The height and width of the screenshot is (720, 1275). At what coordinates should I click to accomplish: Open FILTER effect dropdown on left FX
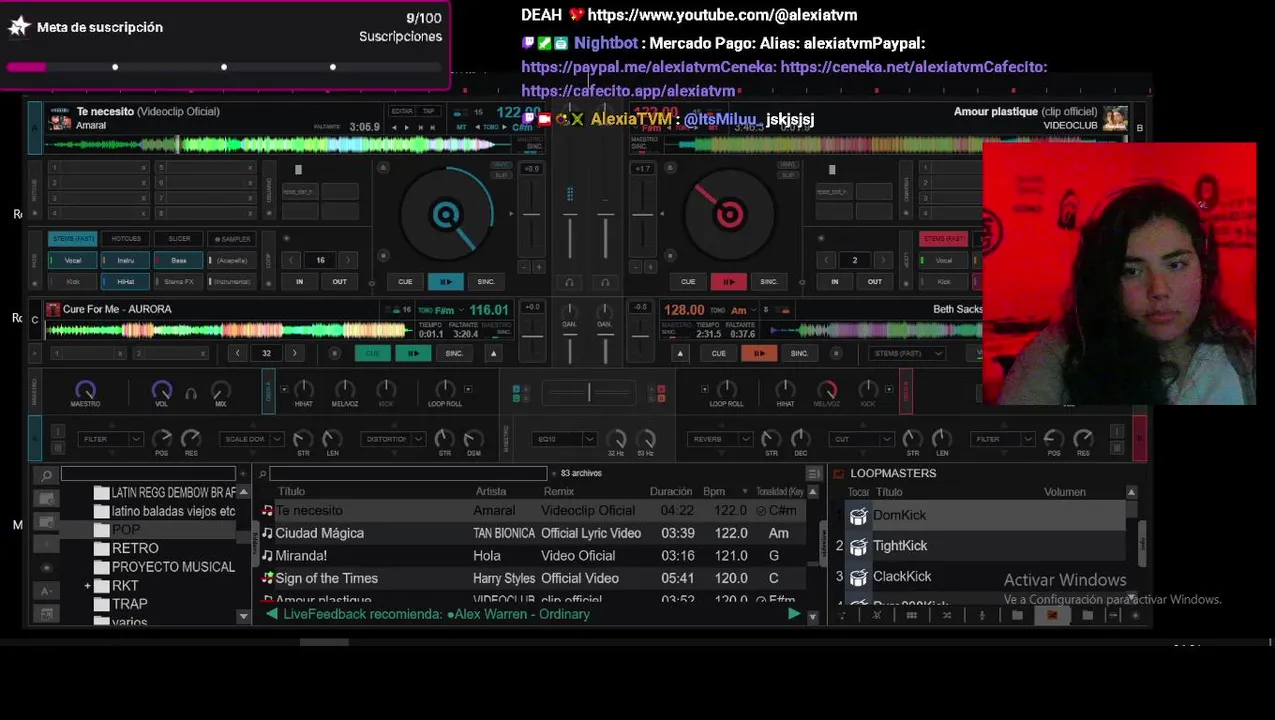[110, 439]
